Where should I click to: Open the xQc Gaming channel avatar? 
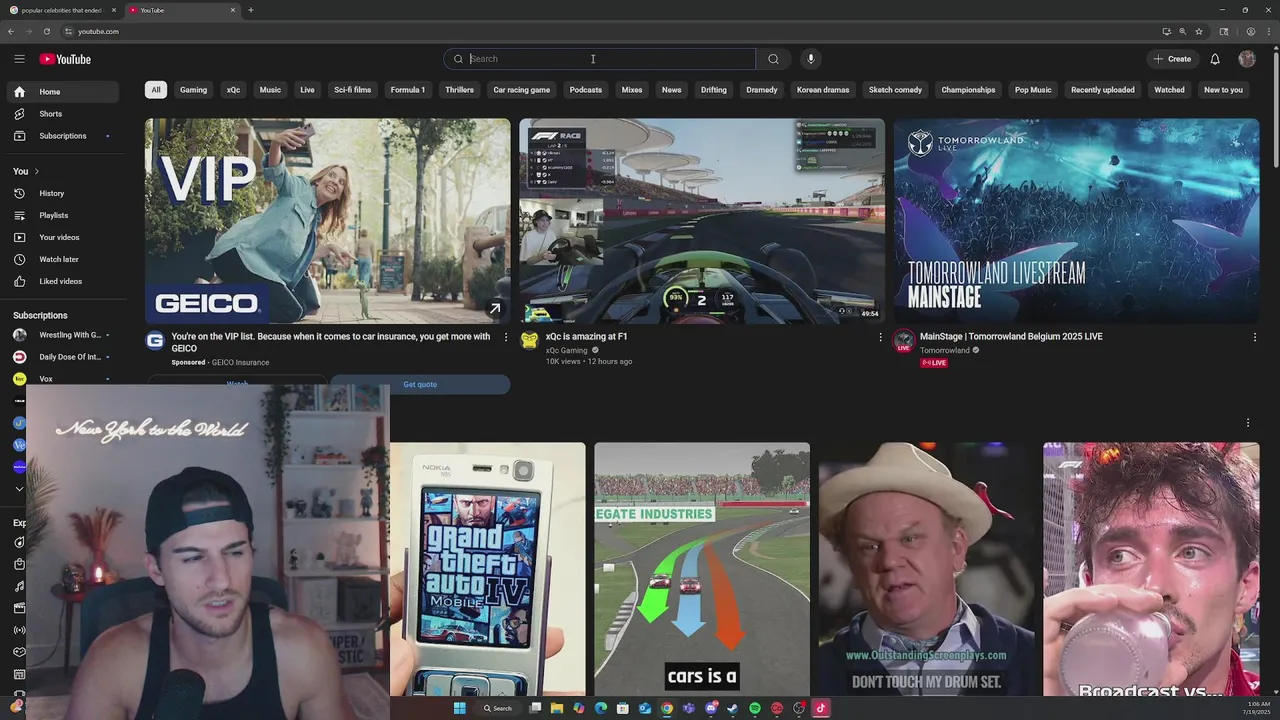click(530, 341)
